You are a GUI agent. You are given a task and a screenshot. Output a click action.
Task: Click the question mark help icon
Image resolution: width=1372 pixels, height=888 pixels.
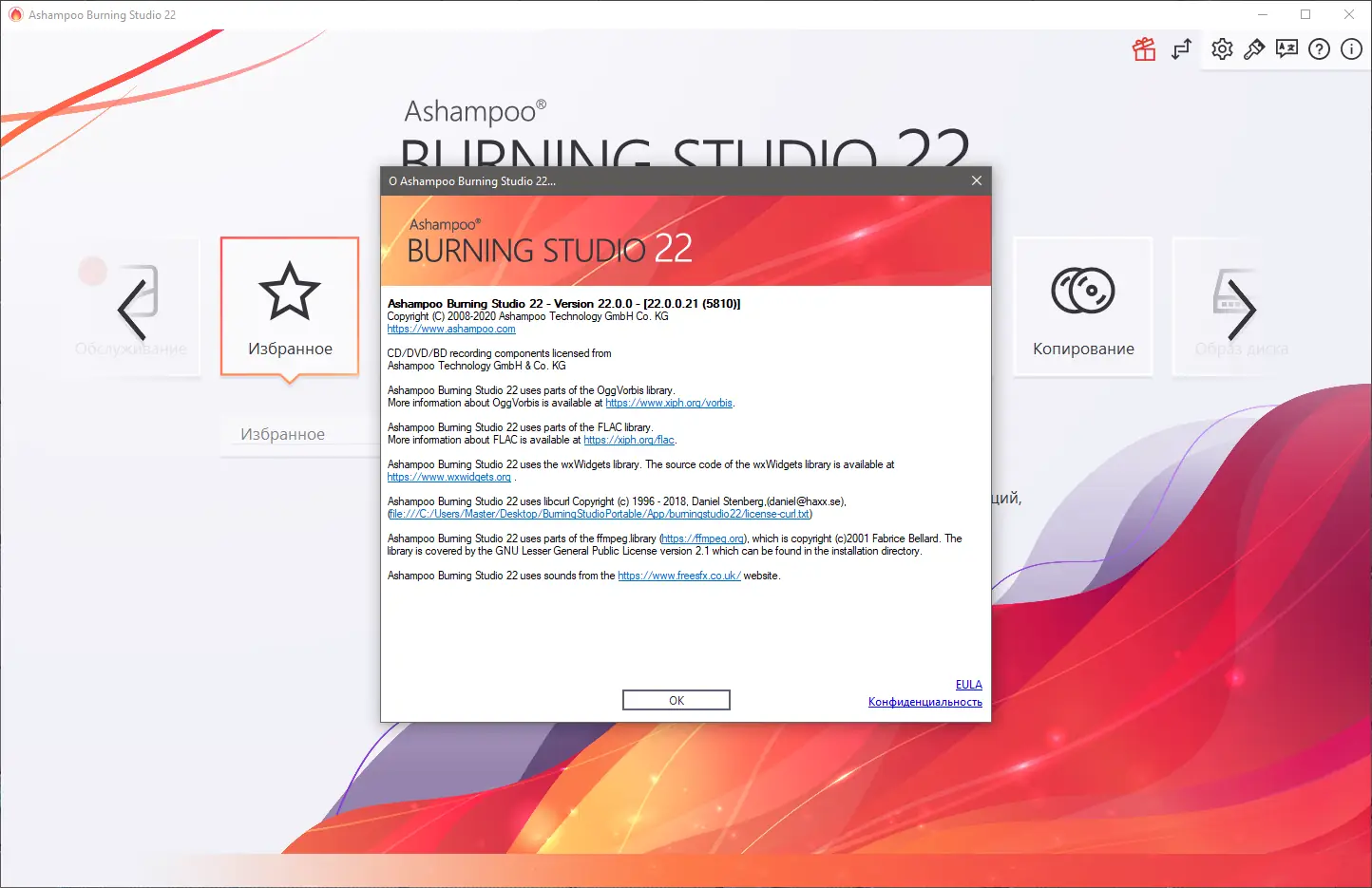[1319, 49]
